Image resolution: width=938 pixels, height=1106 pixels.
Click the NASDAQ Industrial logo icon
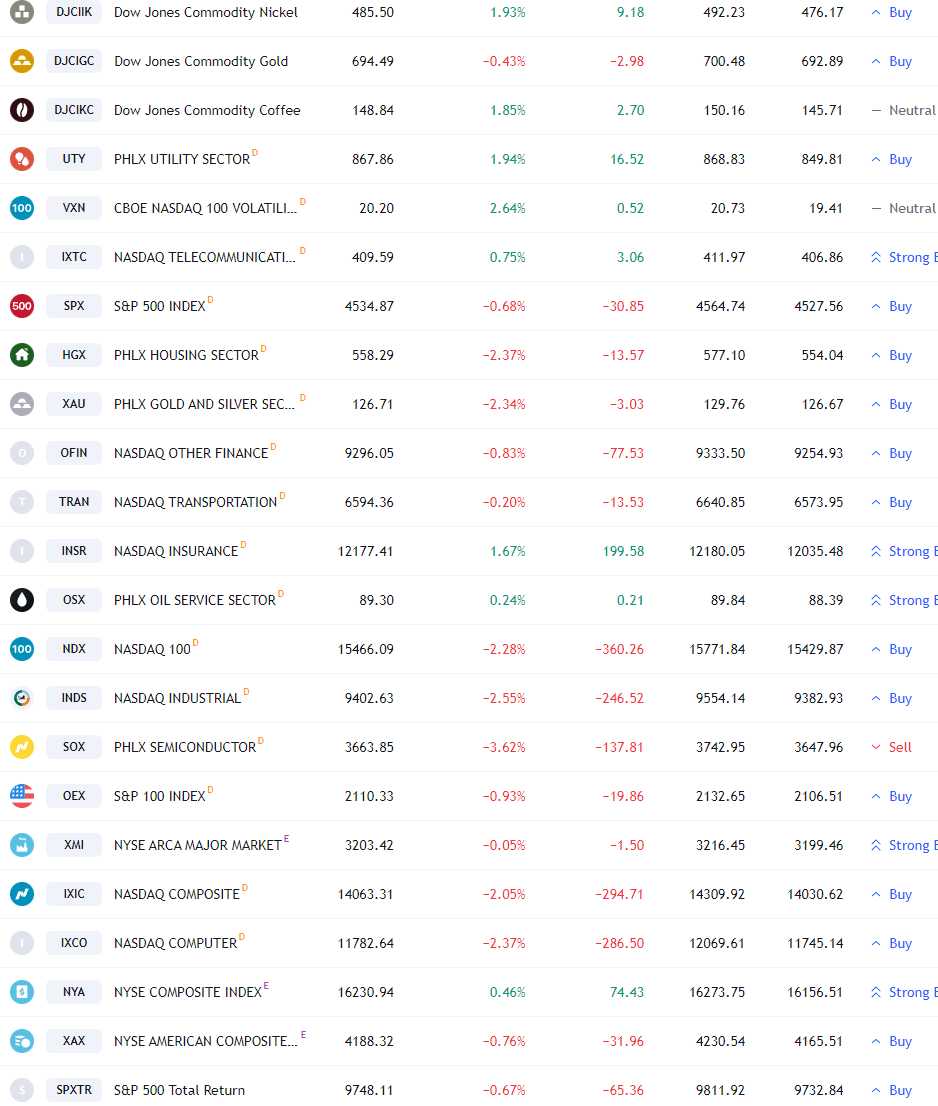(22, 698)
